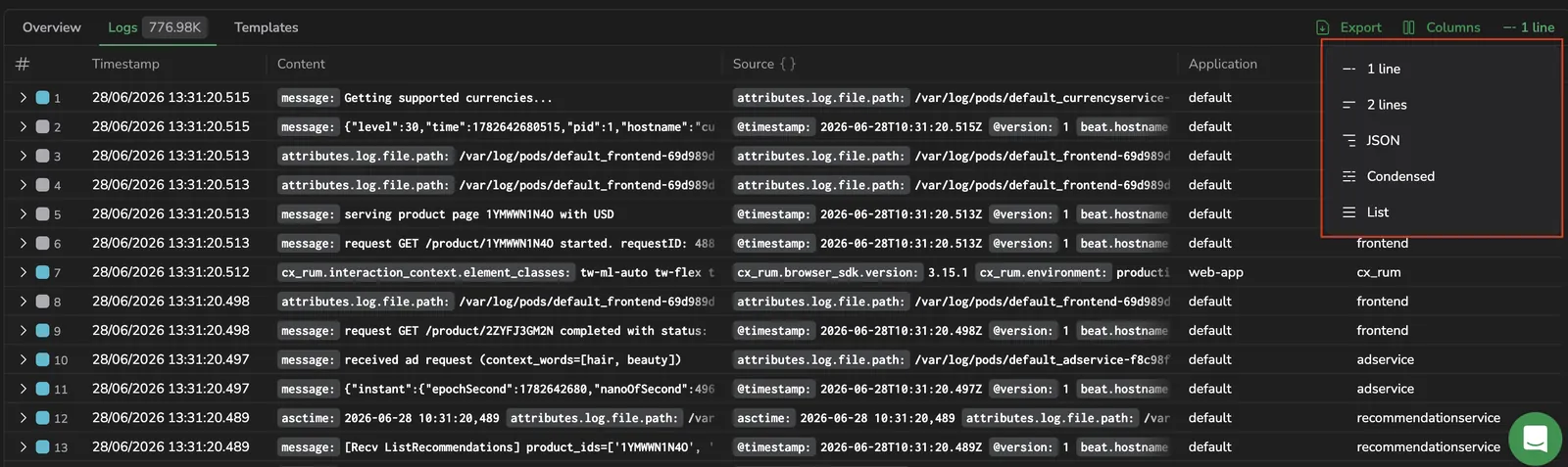Viewport: 1568px width, 467px height.
Task: Click the JSON format icon in menu
Action: [x=1349, y=140]
